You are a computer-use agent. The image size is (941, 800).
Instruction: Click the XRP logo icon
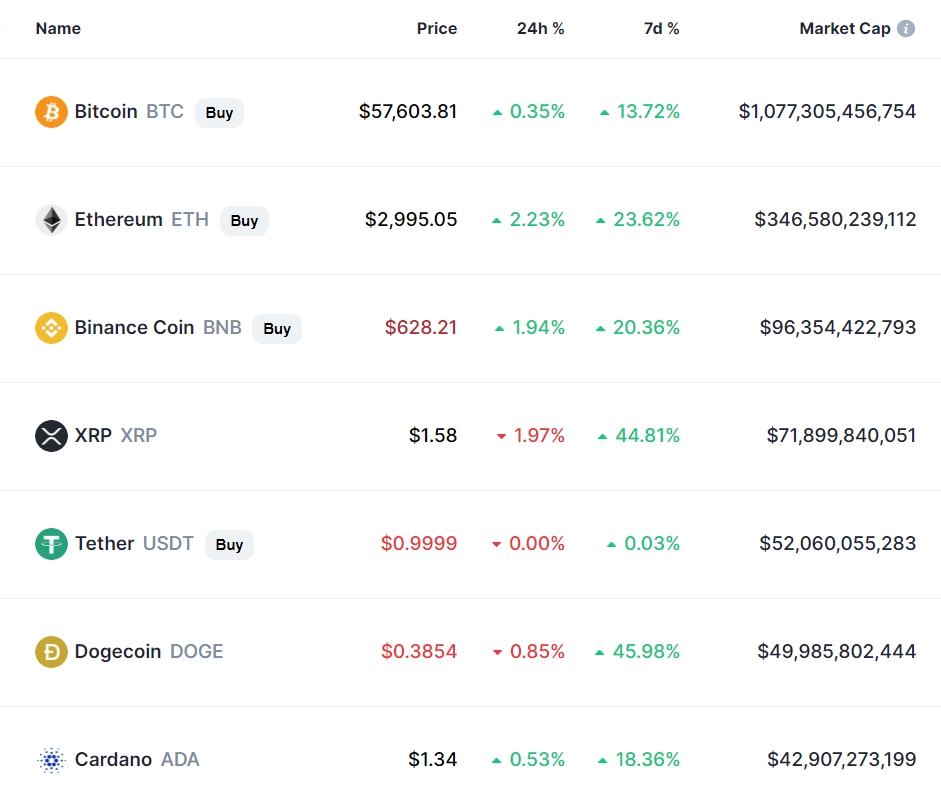tap(51, 436)
